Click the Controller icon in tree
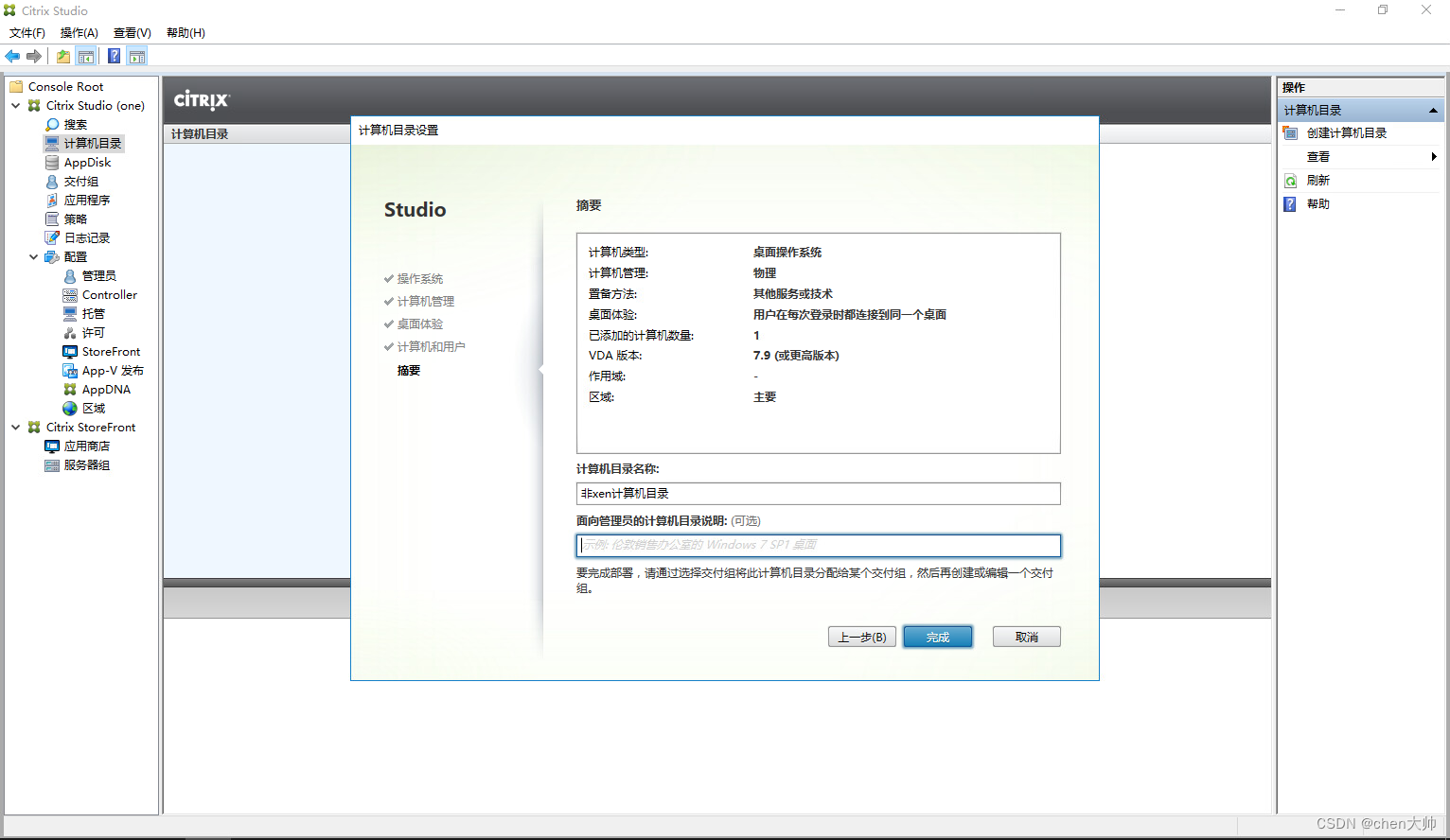This screenshot has height=840, width=1450. click(70, 295)
